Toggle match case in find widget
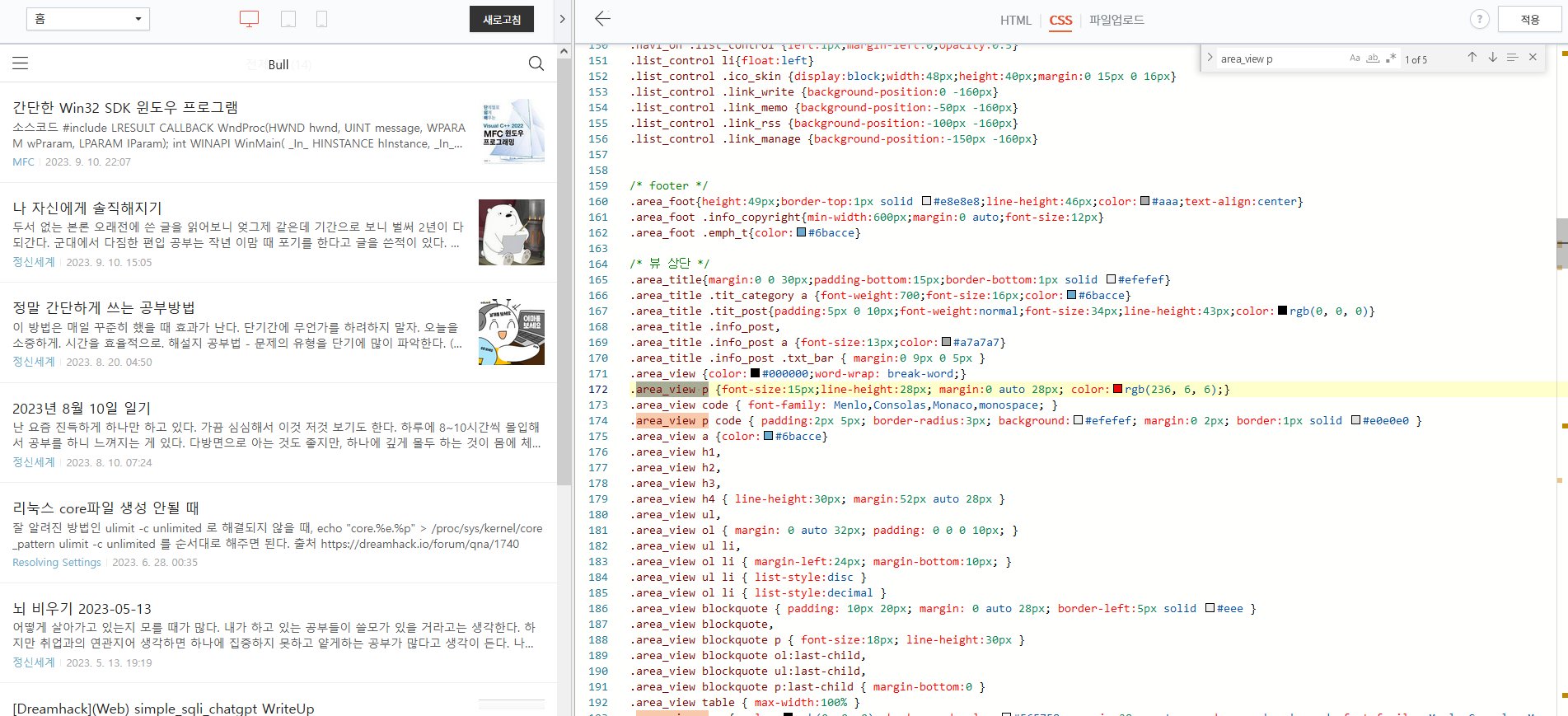The image size is (1568, 716). [x=1355, y=58]
